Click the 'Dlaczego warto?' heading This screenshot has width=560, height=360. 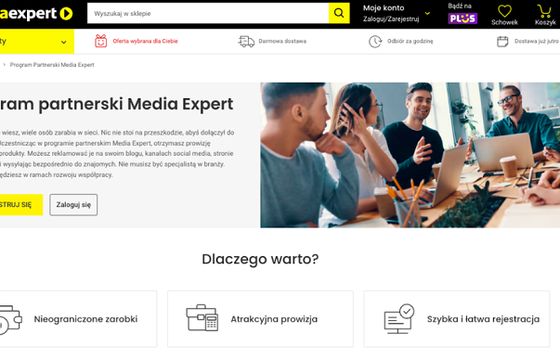[x=260, y=259]
